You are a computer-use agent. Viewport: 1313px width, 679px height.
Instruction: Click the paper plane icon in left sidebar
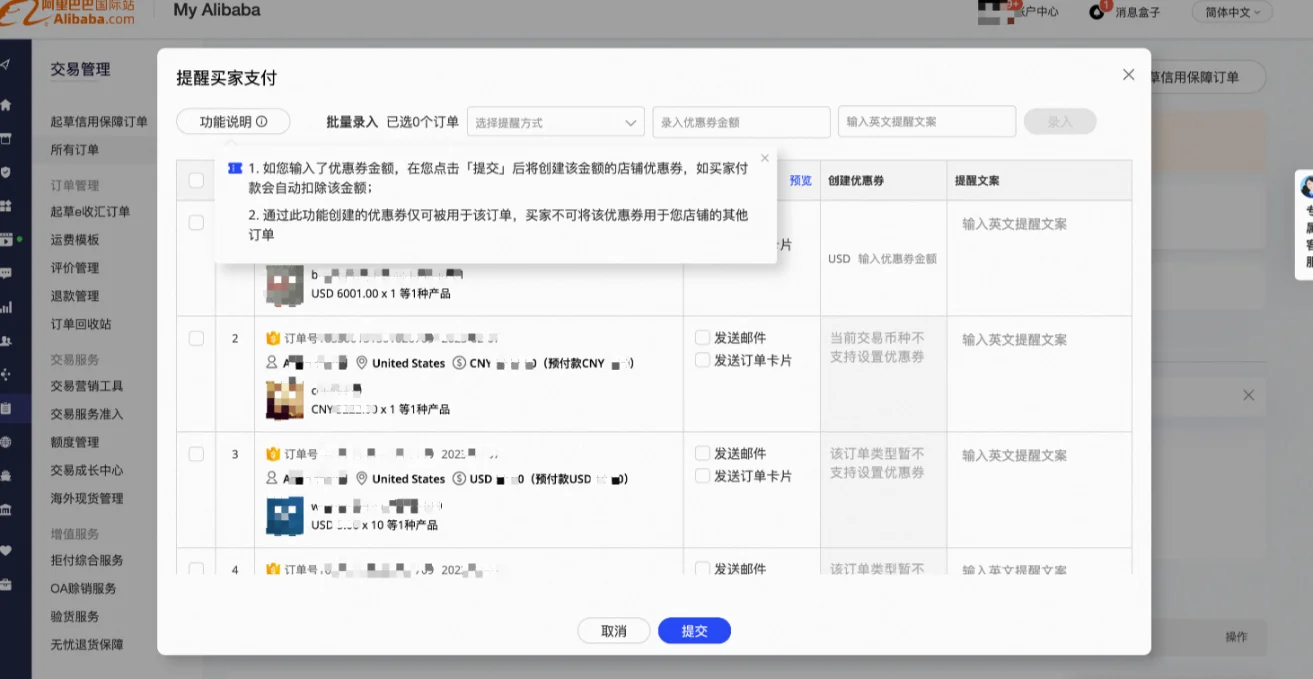pos(6,65)
